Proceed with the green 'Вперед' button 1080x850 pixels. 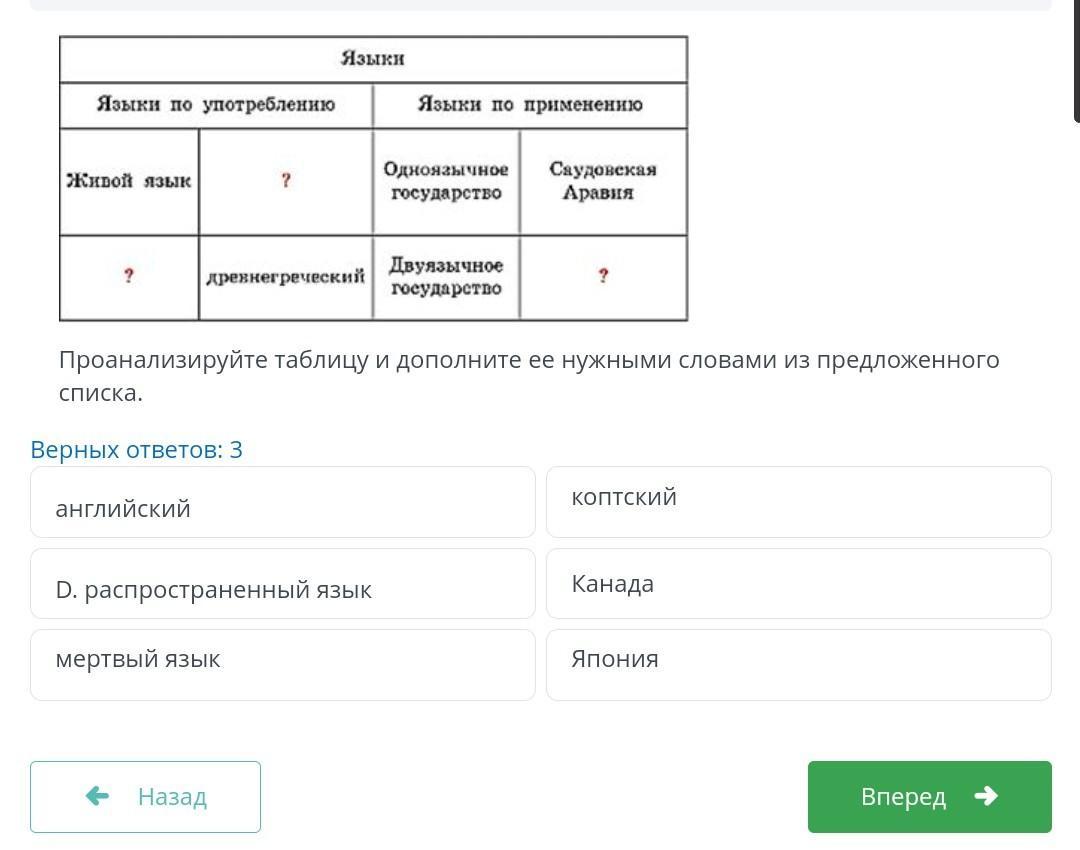(929, 797)
